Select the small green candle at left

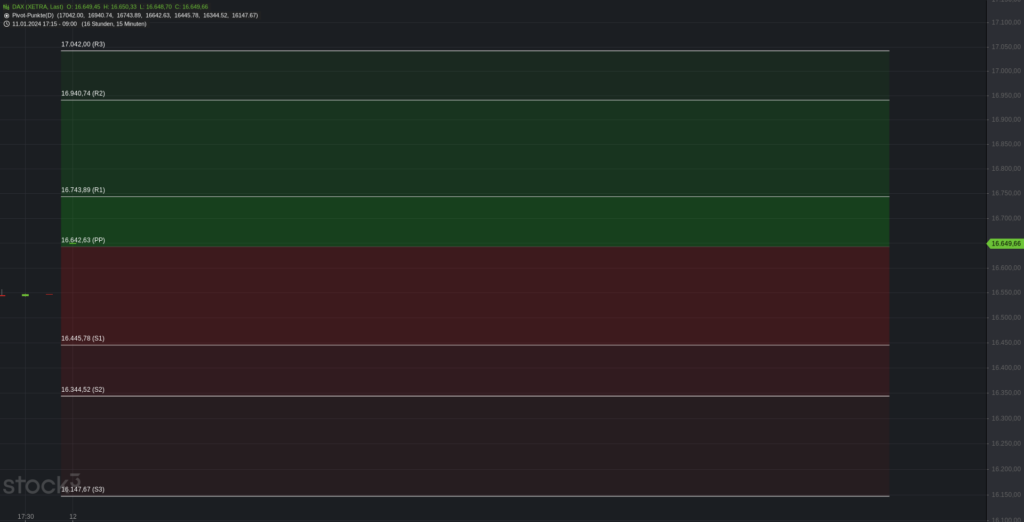click(25, 295)
